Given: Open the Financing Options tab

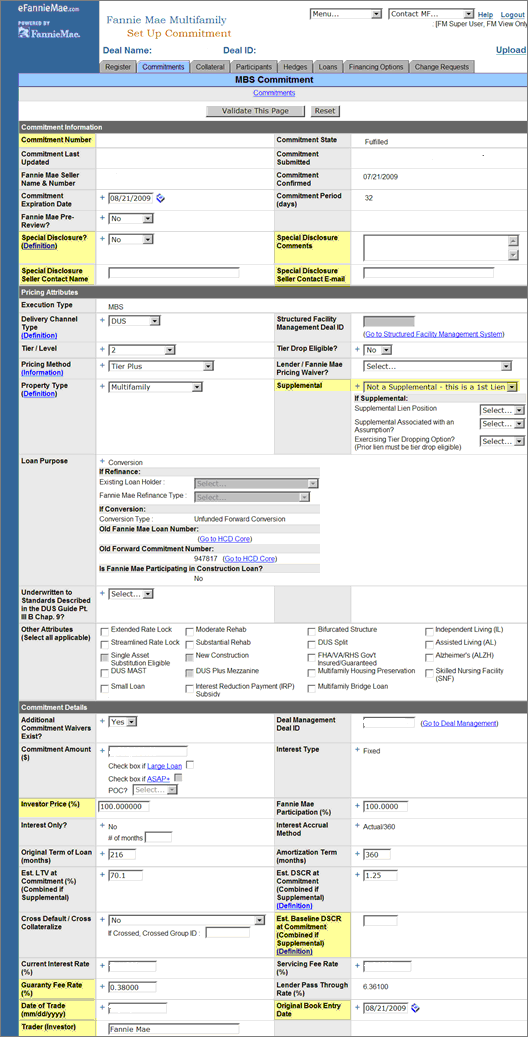Looking at the screenshot, I should (x=376, y=67).
